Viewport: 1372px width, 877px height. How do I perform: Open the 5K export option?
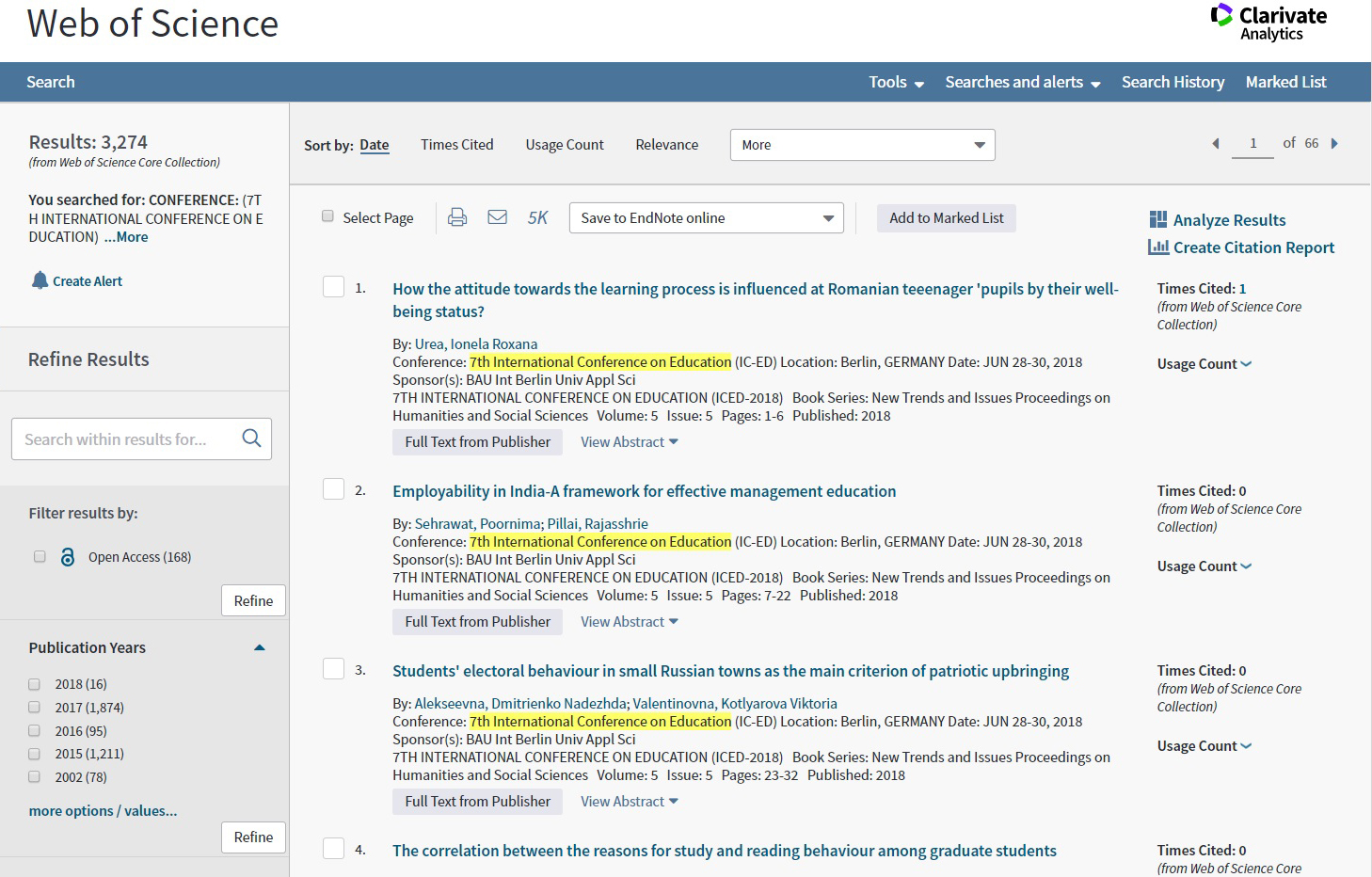tap(537, 217)
